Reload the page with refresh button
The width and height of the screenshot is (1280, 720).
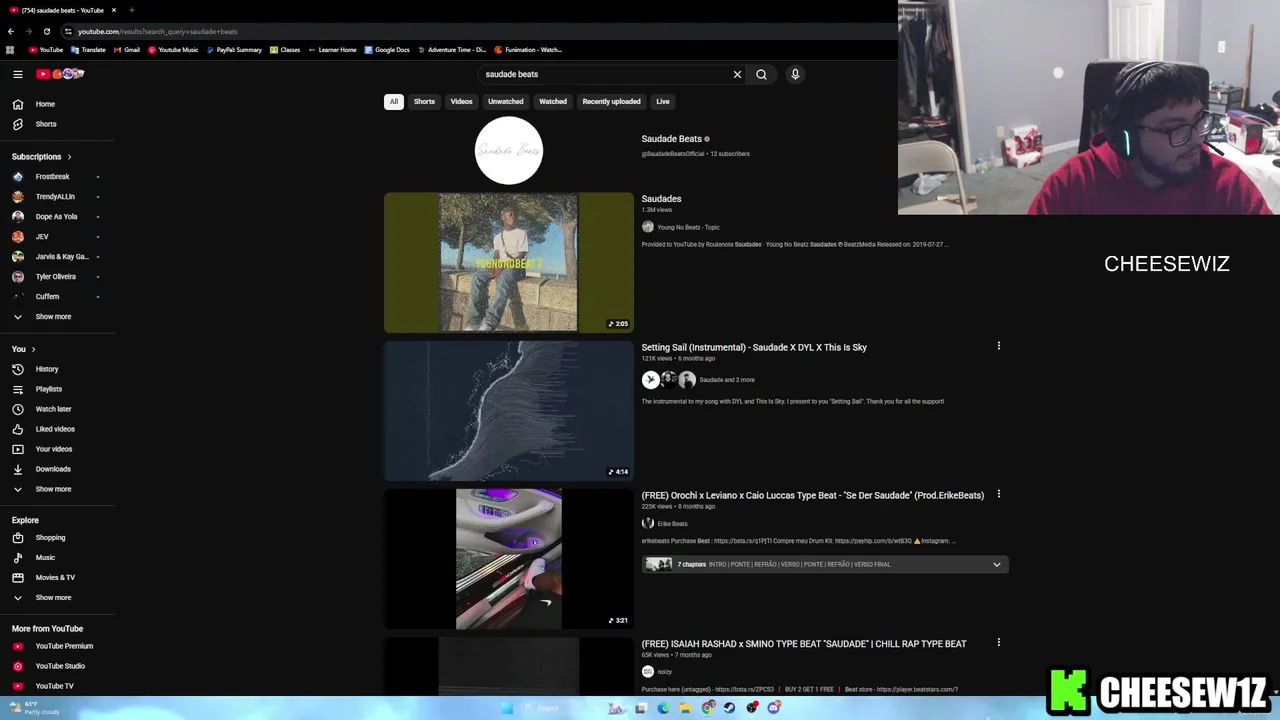(x=46, y=31)
